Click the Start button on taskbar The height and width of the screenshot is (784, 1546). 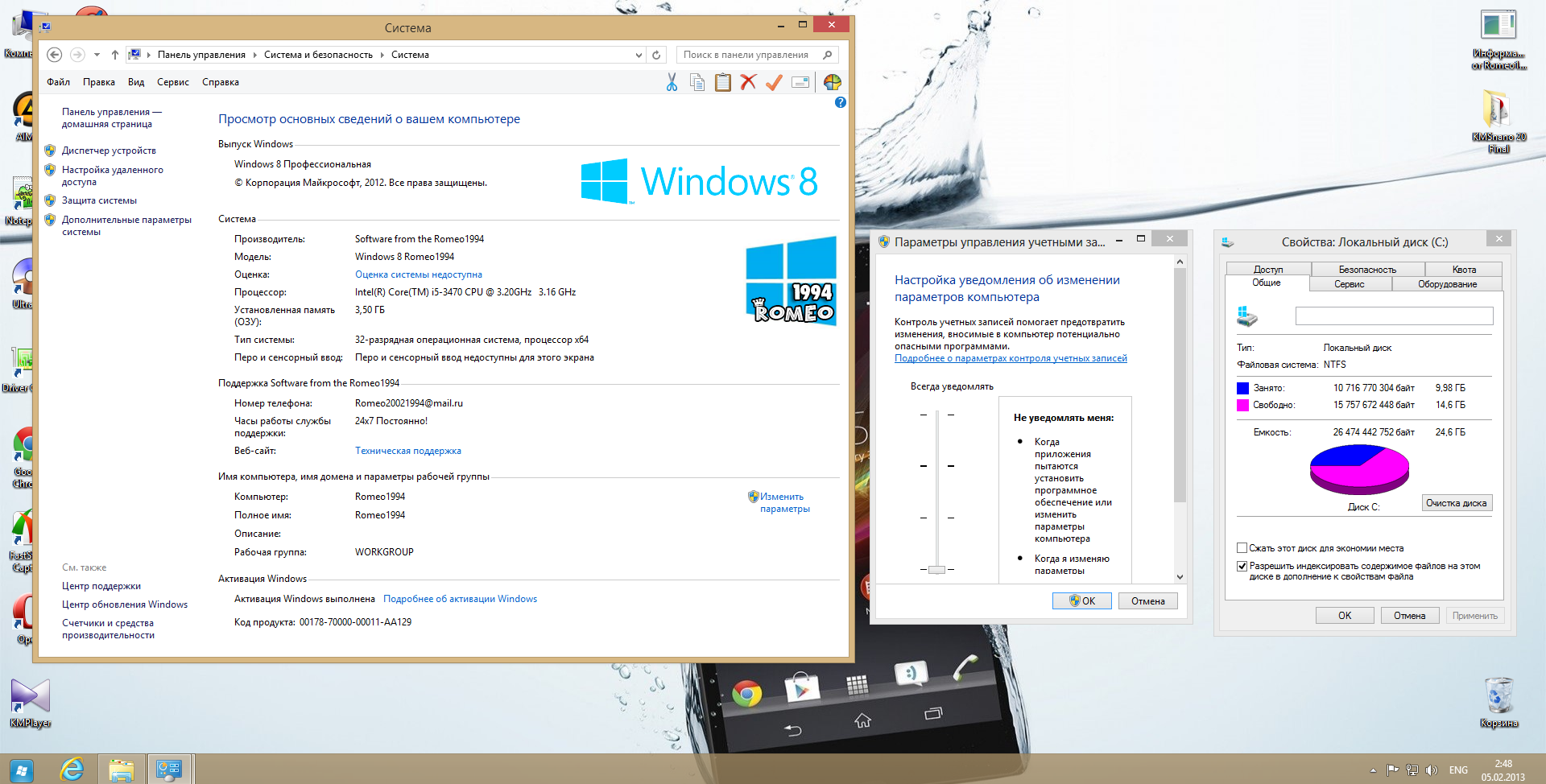click(22, 770)
